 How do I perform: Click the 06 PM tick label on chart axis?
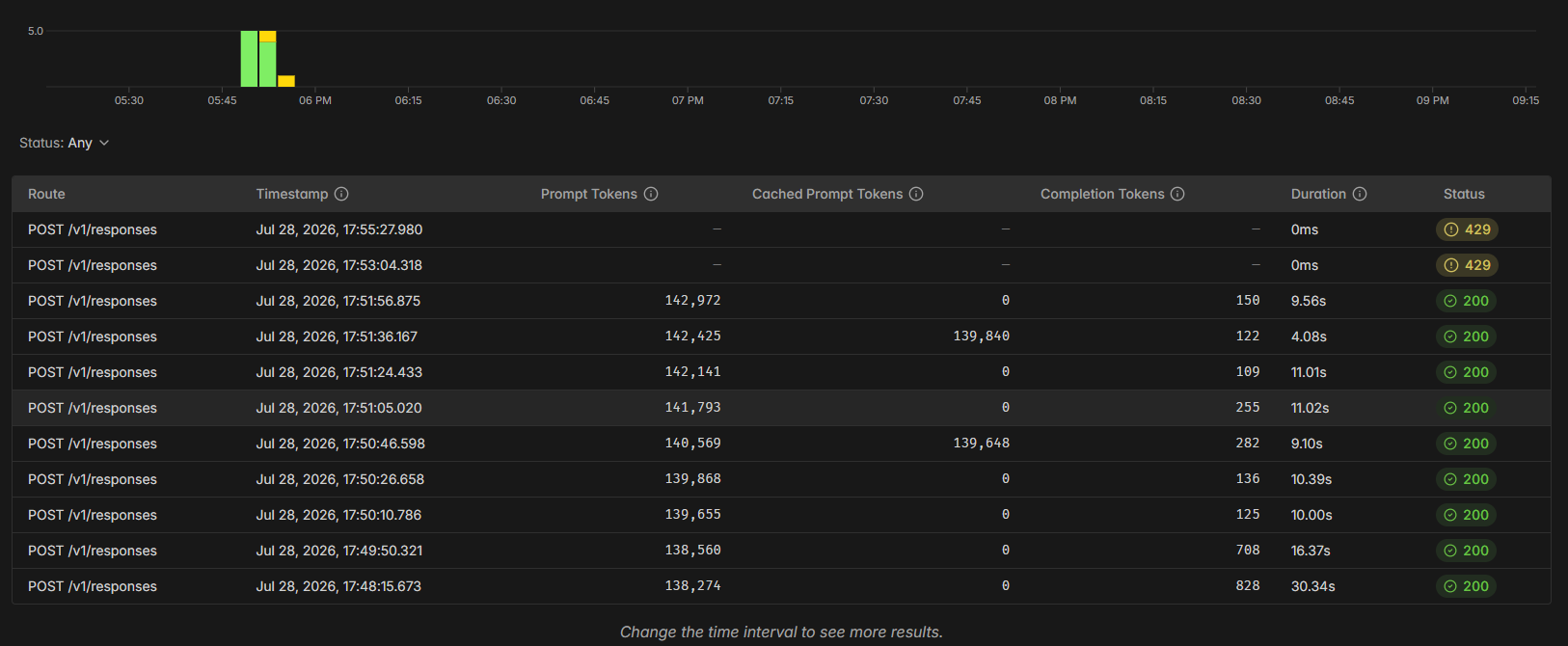[x=315, y=100]
